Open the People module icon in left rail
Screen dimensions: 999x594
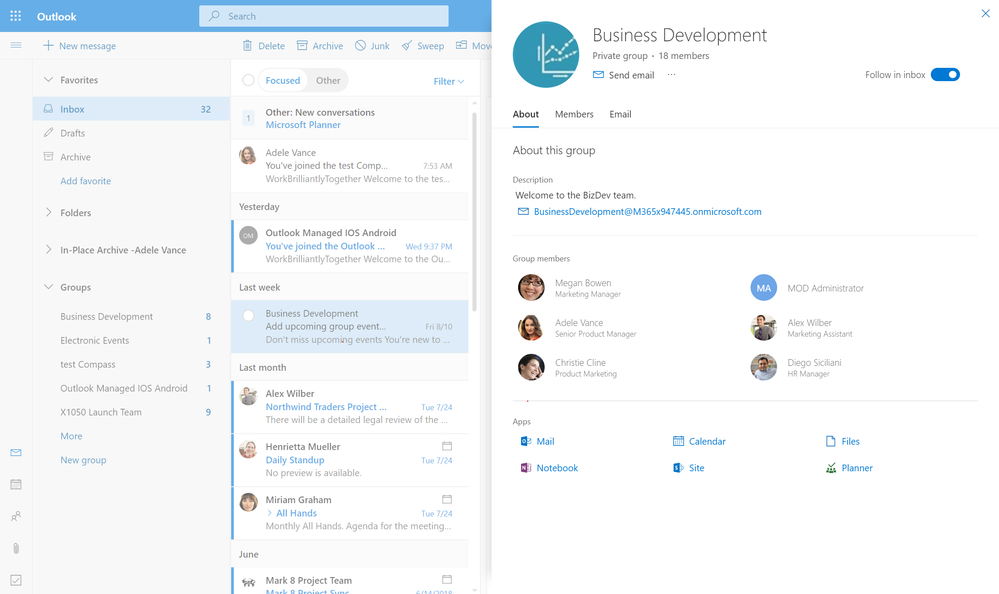pos(16,516)
